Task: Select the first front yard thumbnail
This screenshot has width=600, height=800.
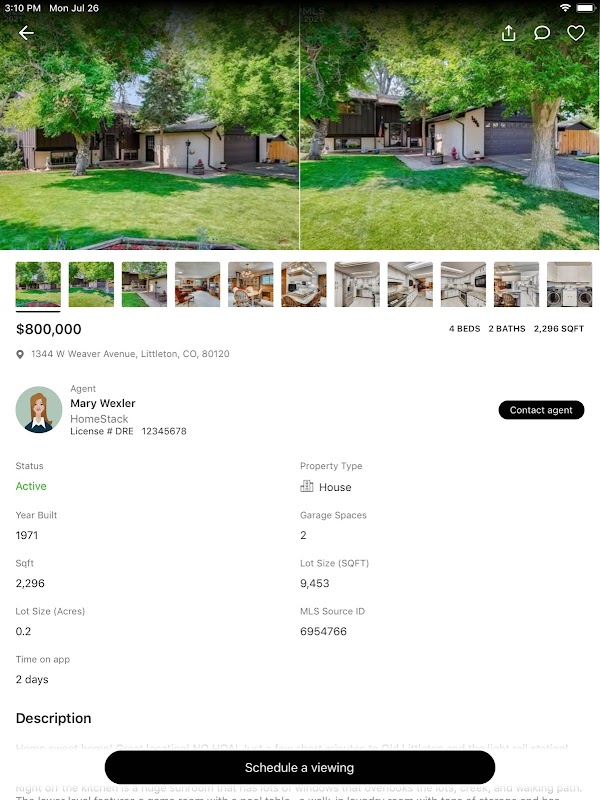Action: [x=38, y=284]
